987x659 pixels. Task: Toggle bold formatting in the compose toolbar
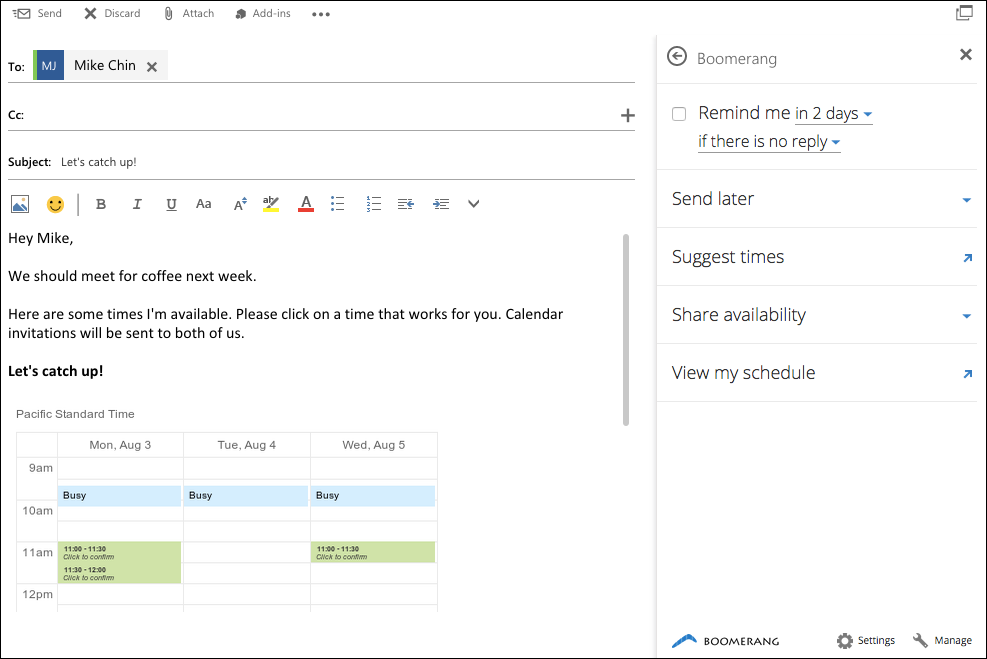(101, 203)
